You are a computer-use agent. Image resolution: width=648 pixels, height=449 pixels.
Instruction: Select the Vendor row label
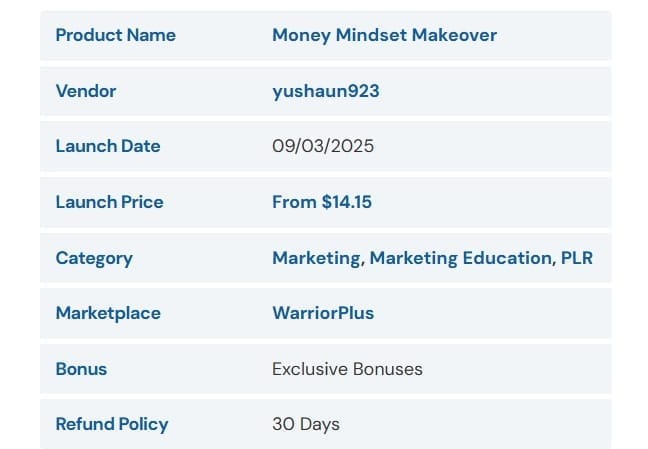point(86,91)
